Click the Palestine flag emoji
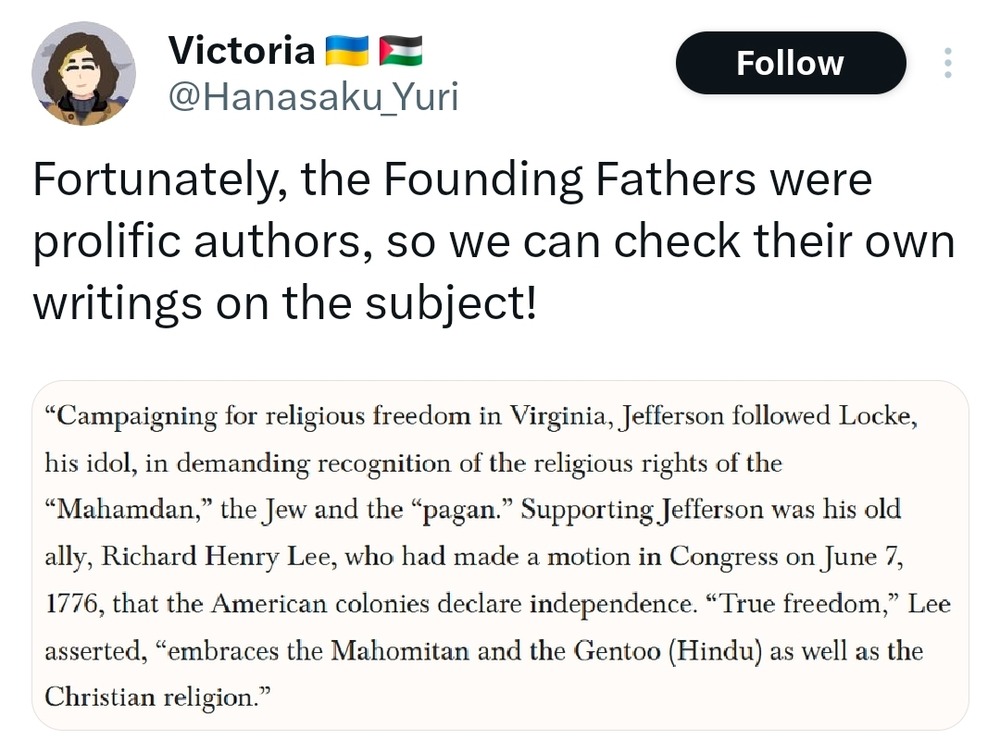This screenshot has height=739, width=1000. click(400, 49)
